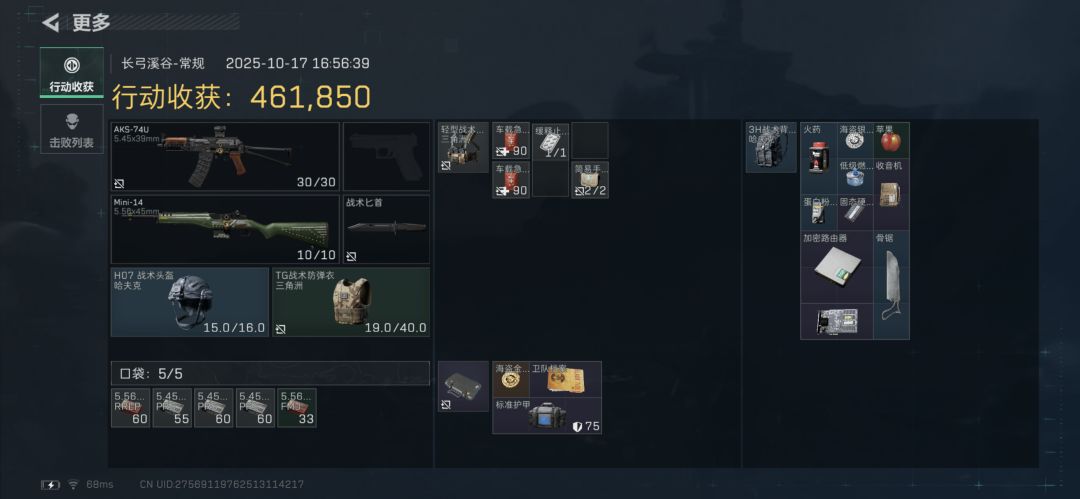Open the 战术匕首 knife item

tap(386, 230)
